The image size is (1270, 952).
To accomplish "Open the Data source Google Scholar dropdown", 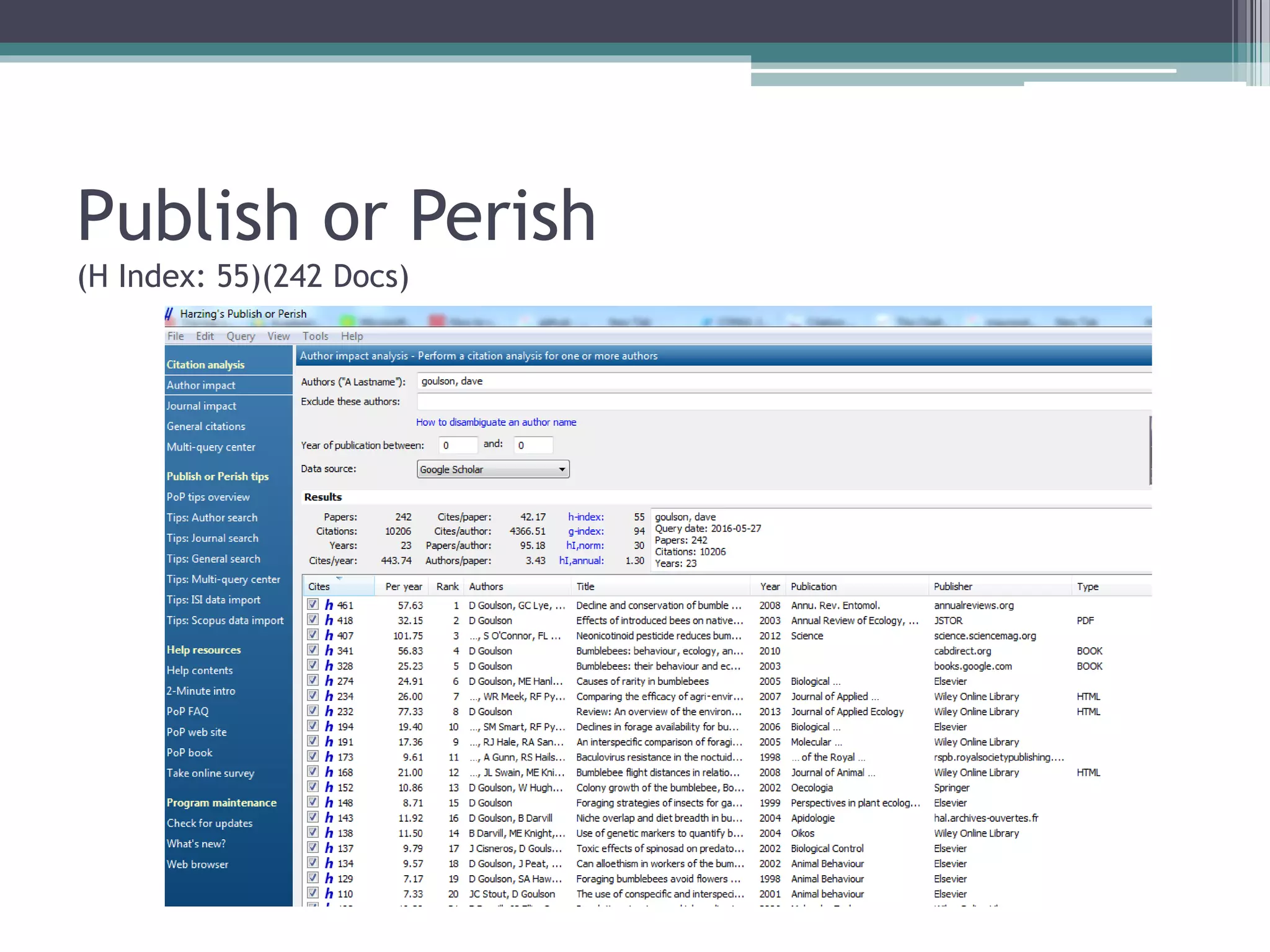I will coord(493,469).
